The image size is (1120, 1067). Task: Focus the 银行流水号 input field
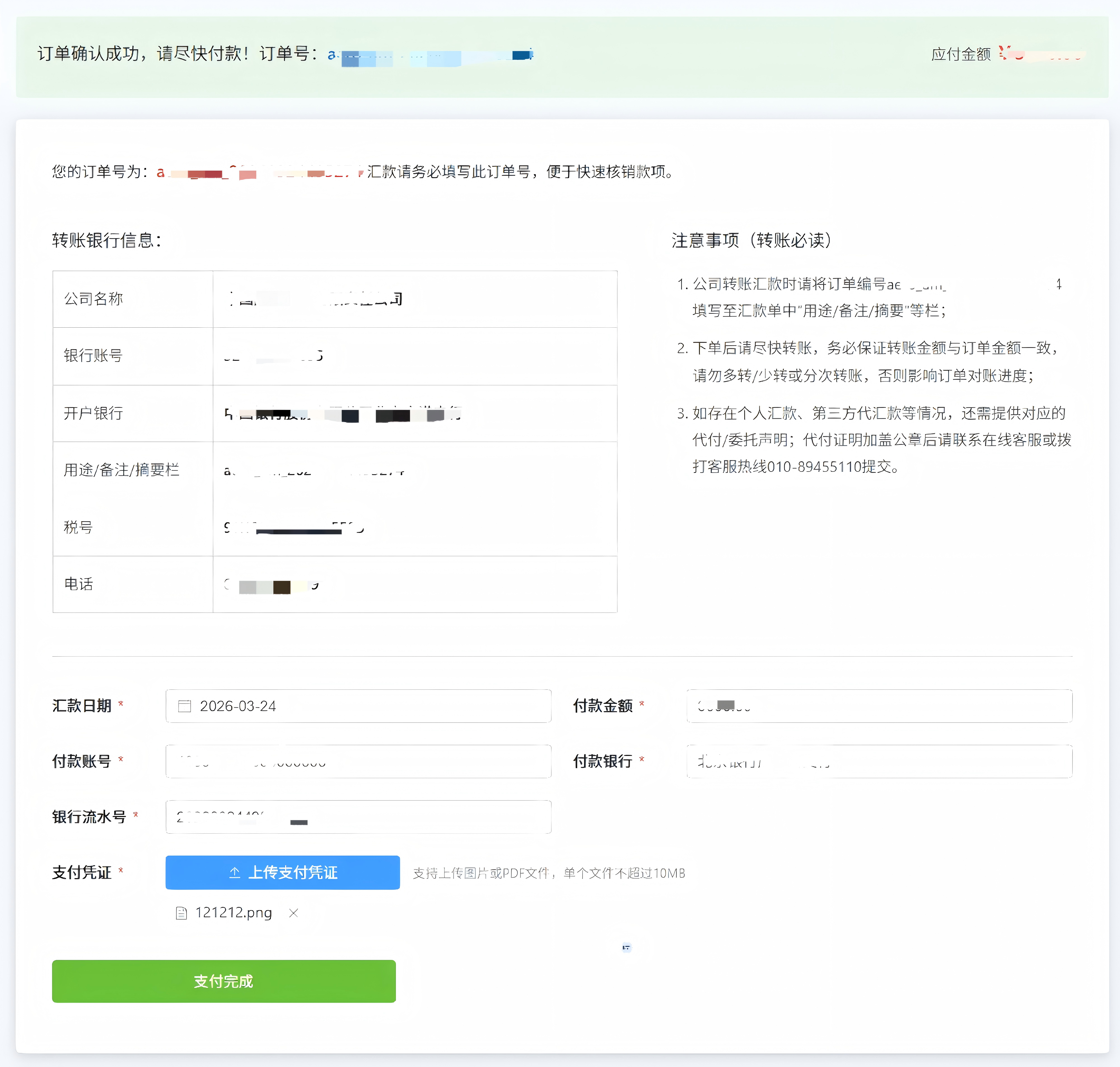(358, 817)
